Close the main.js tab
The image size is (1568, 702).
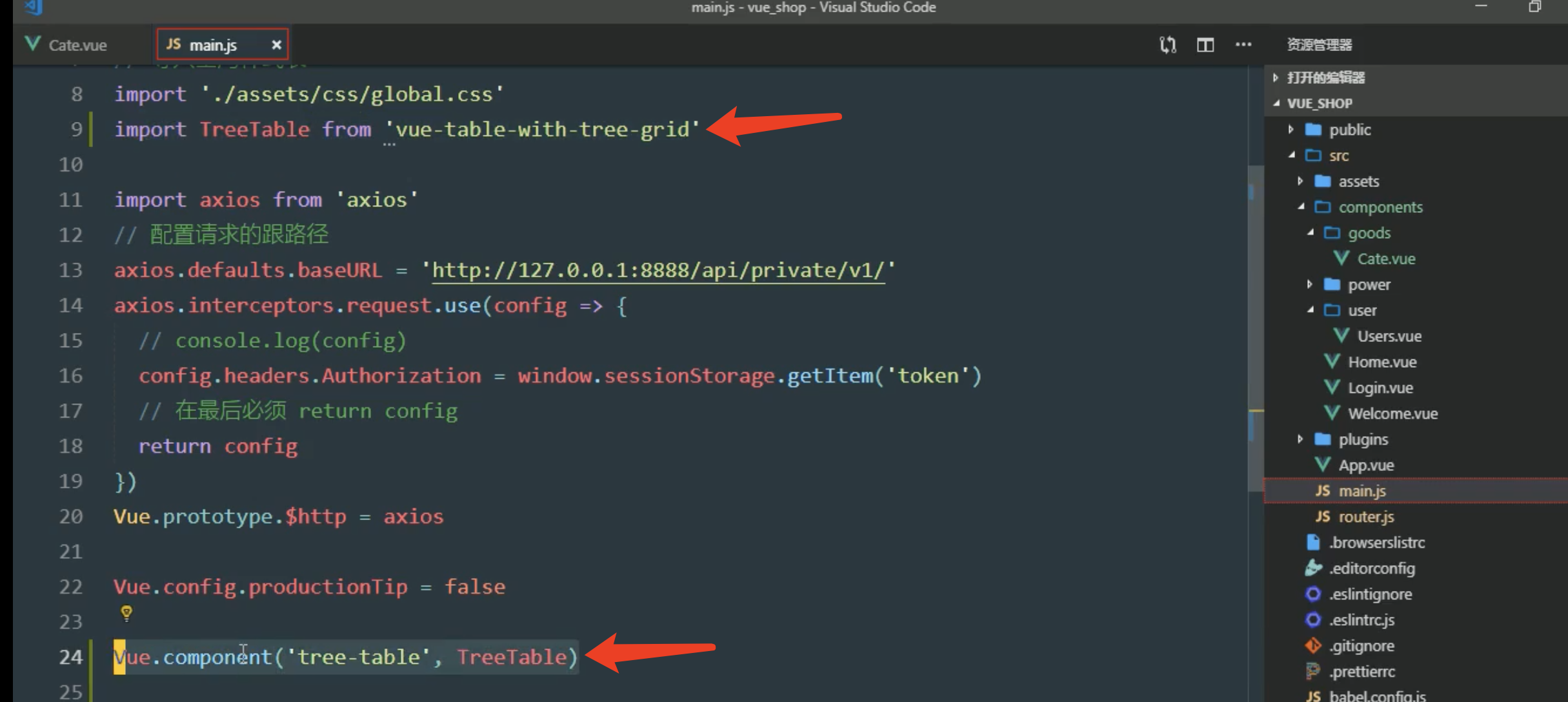click(276, 45)
